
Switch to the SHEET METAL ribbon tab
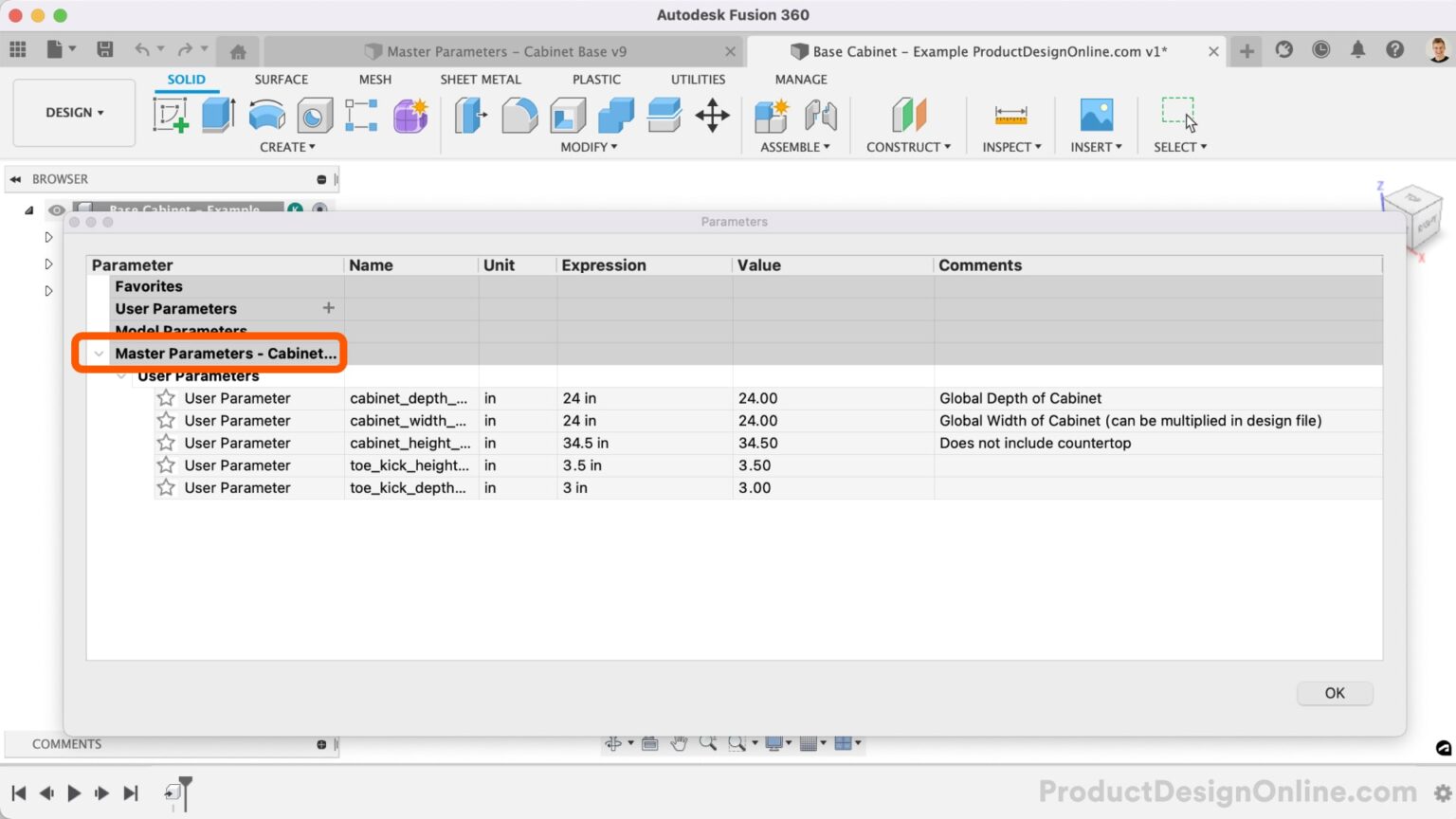pyautogui.click(x=481, y=80)
